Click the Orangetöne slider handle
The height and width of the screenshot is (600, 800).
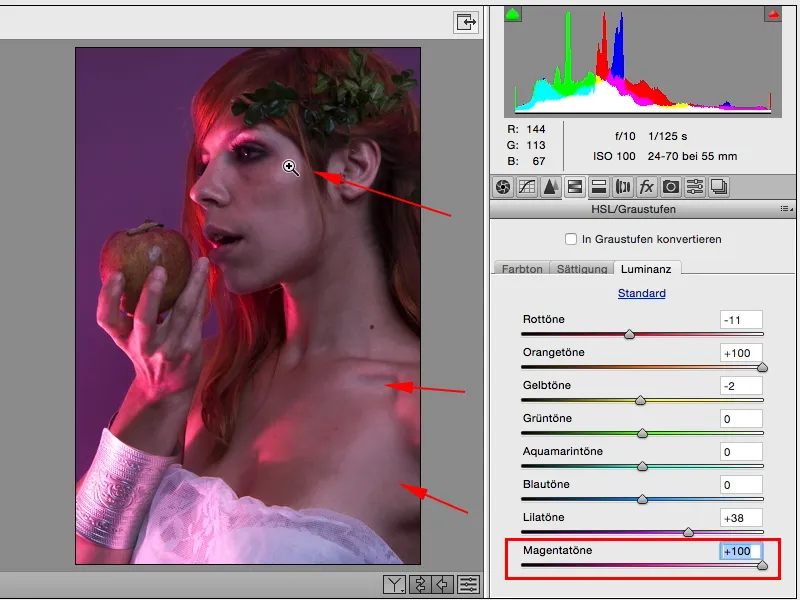(x=762, y=367)
